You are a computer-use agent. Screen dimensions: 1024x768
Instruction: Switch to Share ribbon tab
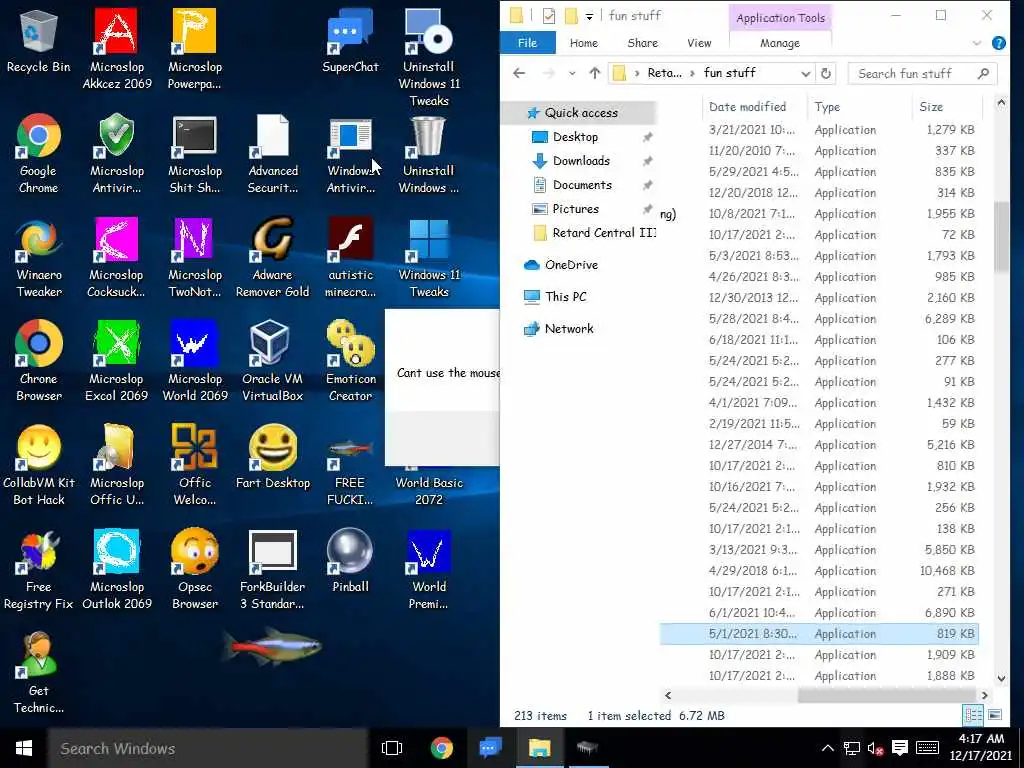[x=643, y=43]
